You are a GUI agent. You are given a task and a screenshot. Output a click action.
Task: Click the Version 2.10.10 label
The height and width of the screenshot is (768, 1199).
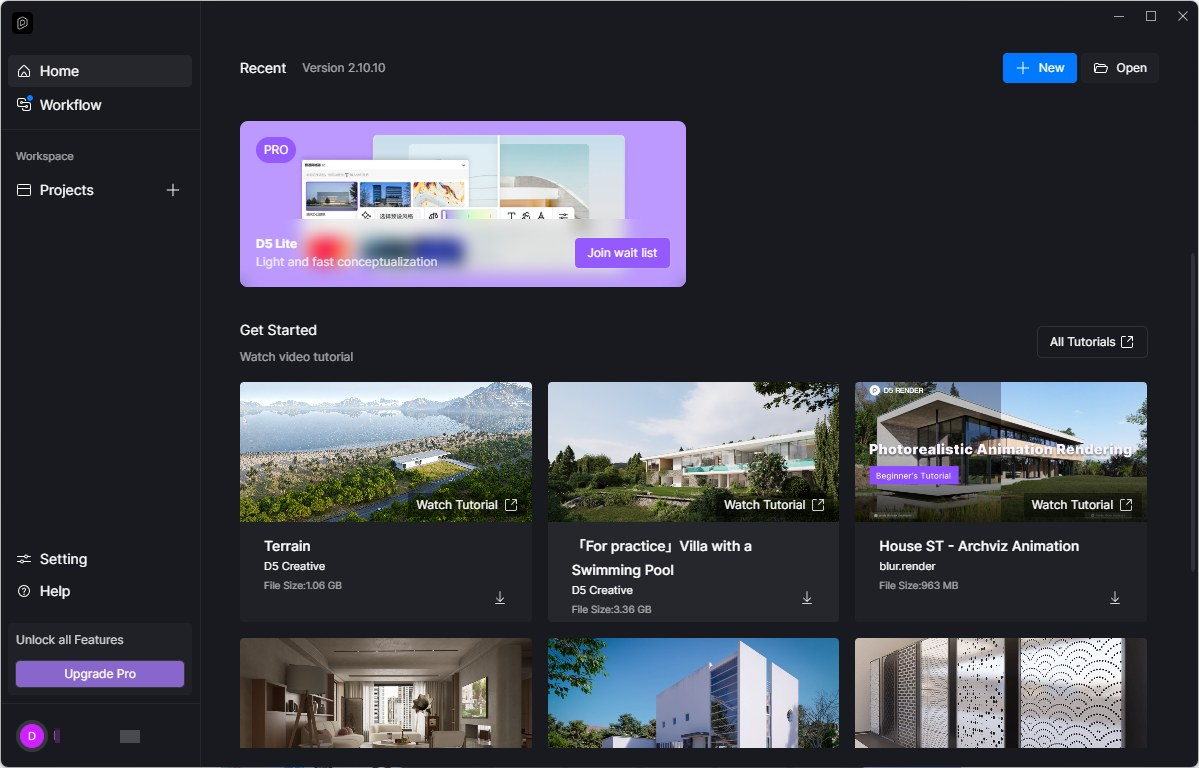[343, 68]
